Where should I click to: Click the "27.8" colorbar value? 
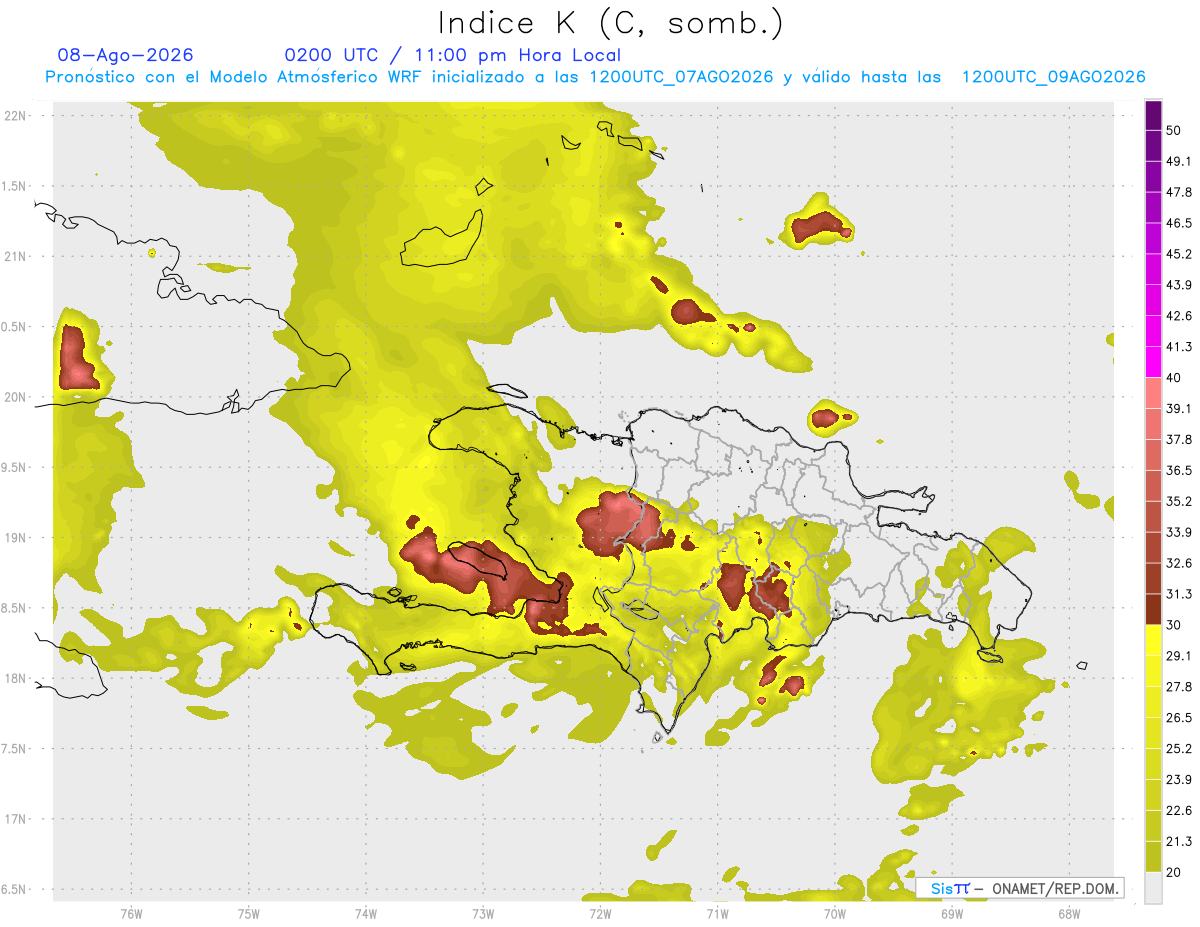coord(1179,687)
